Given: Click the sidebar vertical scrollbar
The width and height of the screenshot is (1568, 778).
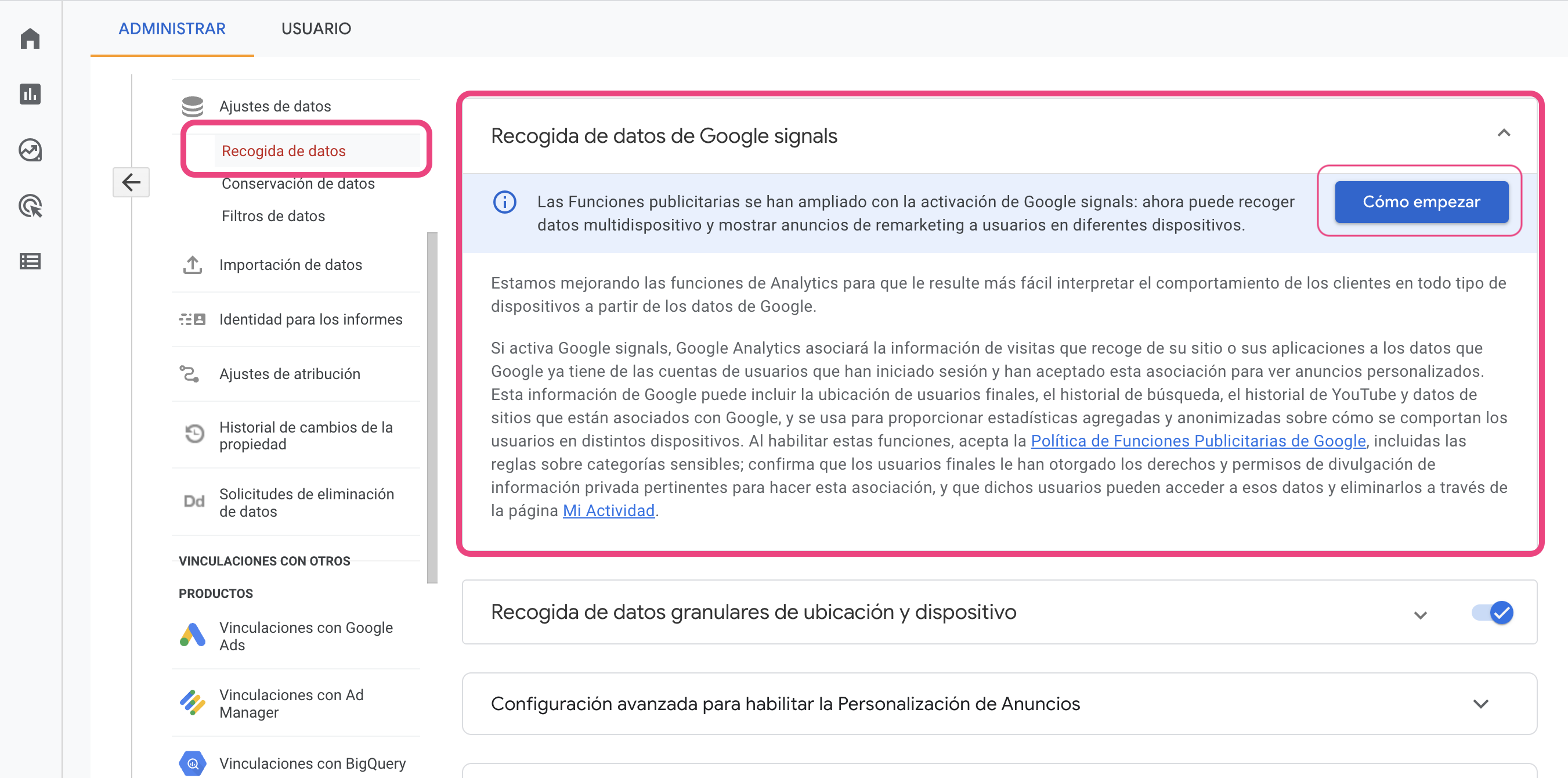Looking at the screenshot, I should [432, 407].
